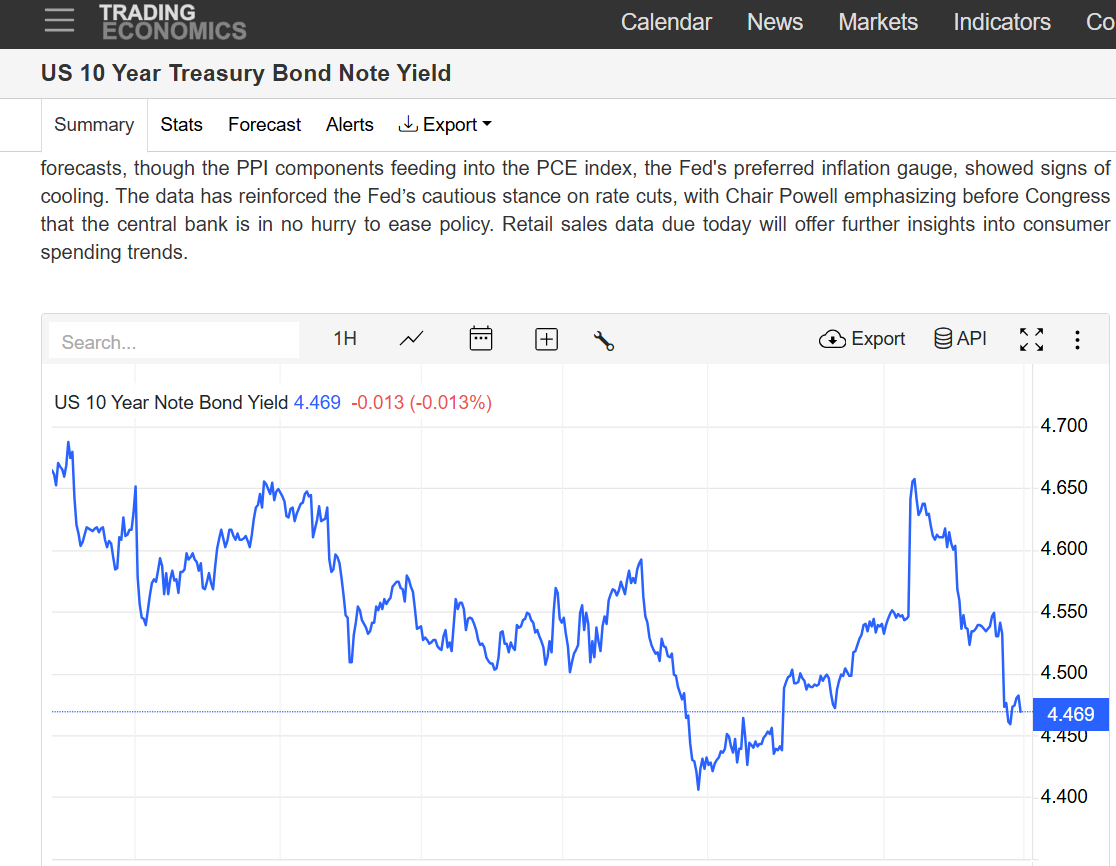Change the 1H interval selector
The width and height of the screenshot is (1116, 866).
click(x=345, y=339)
